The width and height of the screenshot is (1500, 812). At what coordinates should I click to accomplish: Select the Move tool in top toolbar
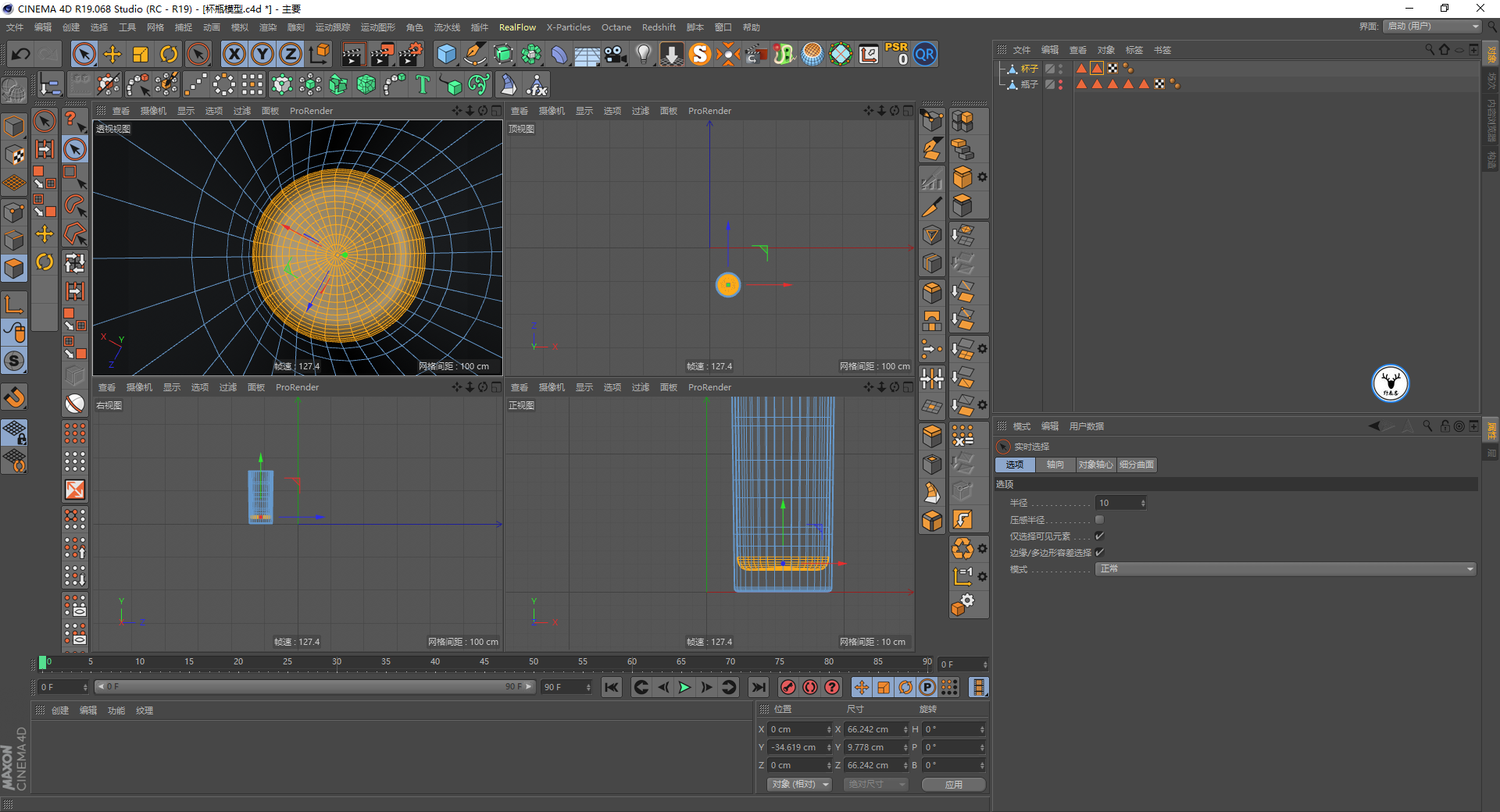coord(112,54)
